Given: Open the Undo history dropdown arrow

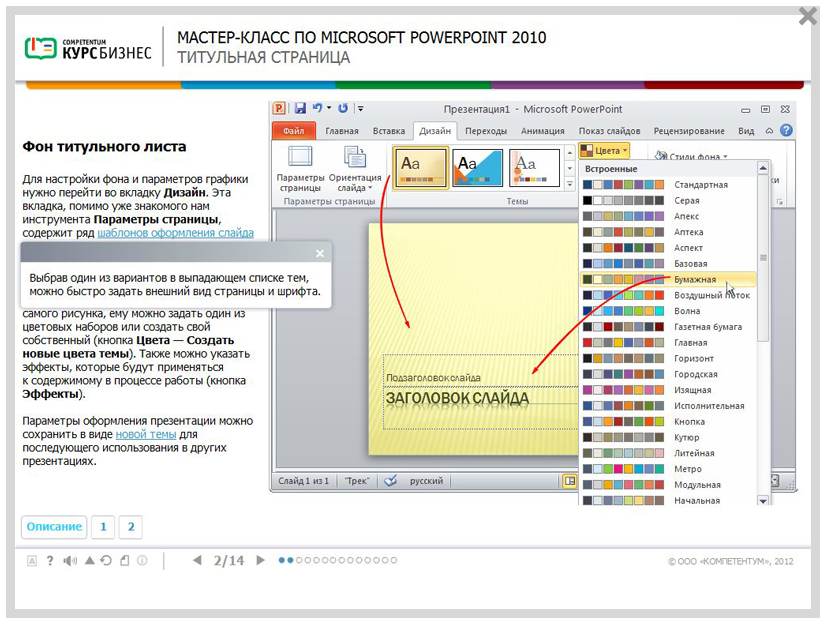Looking at the screenshot, I should (329, 108).
